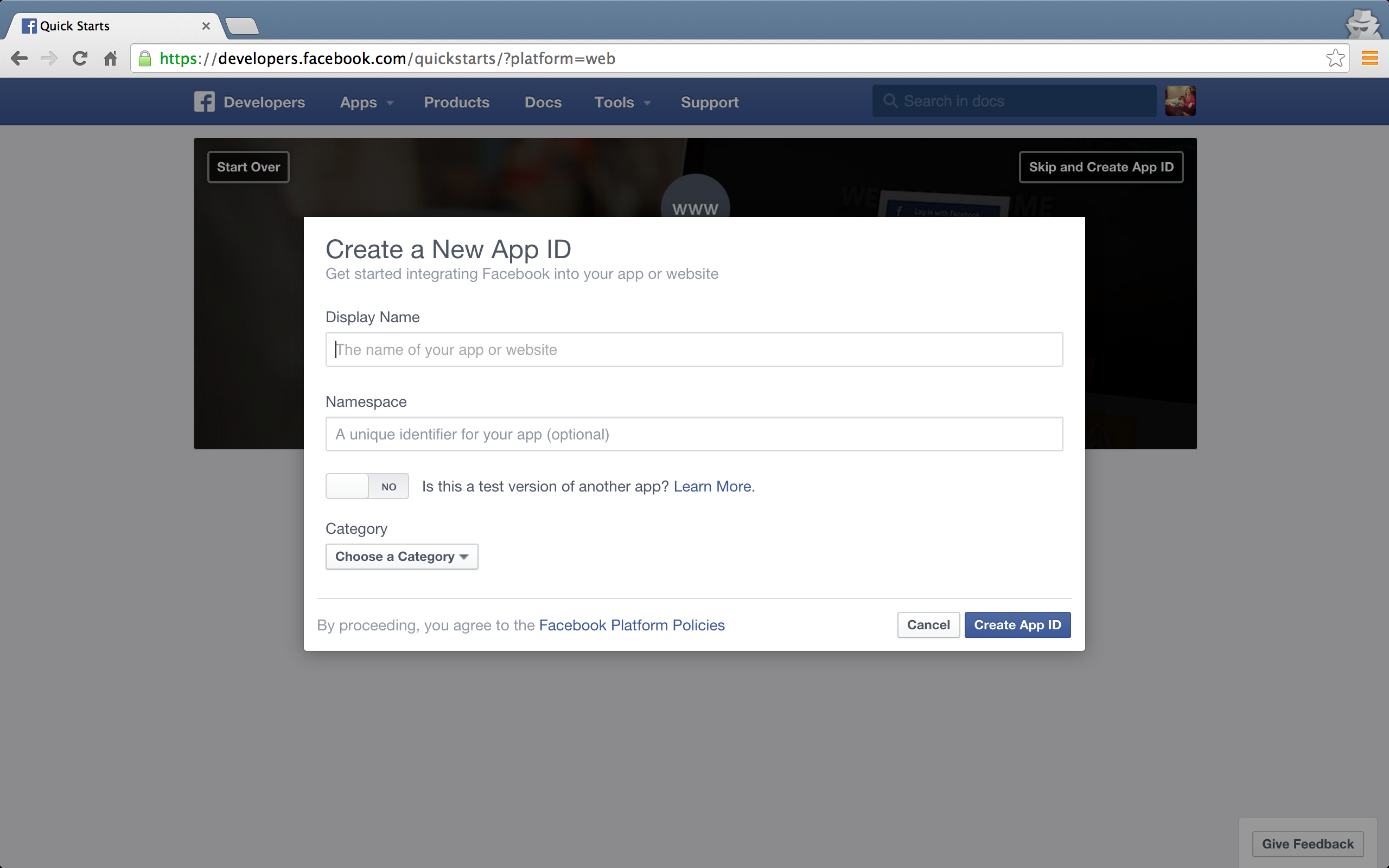Expand the Apps menu dropdown
Viewport: 1389px width, 868px height.
coord(366,102)
